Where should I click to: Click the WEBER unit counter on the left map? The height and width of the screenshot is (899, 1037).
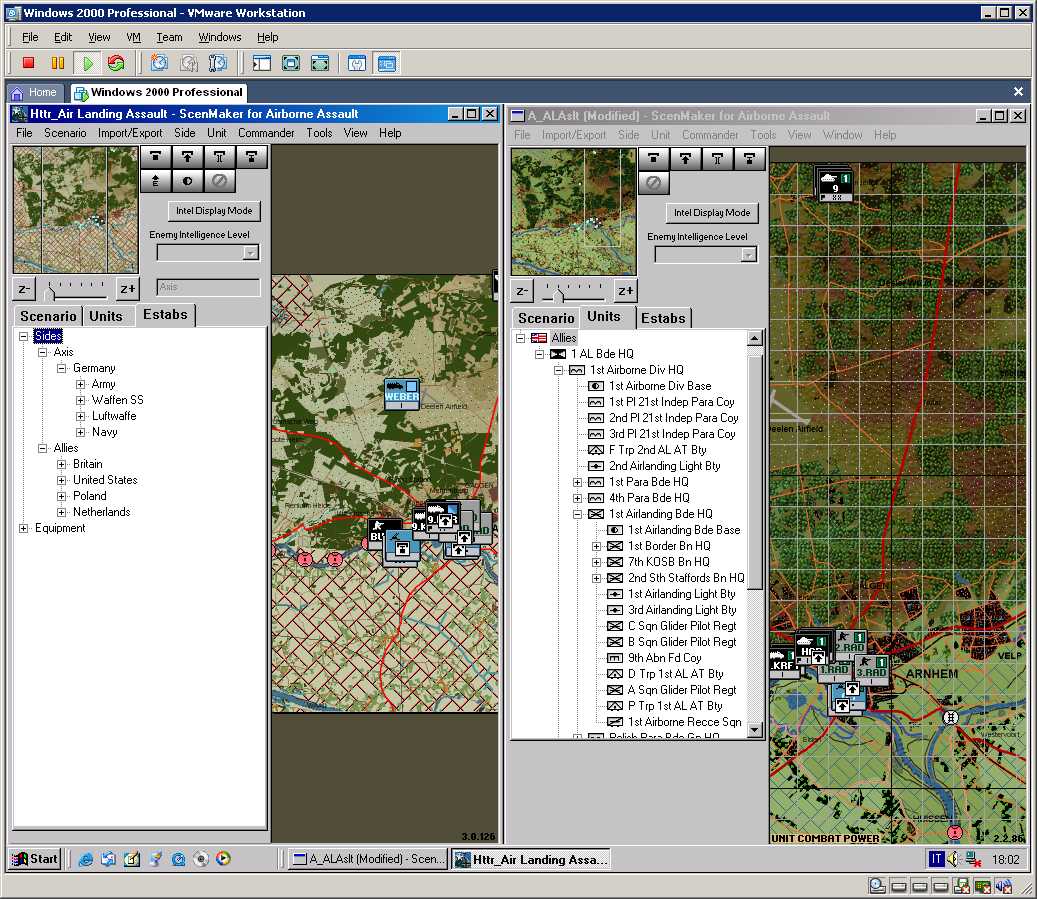click(402, 392)
